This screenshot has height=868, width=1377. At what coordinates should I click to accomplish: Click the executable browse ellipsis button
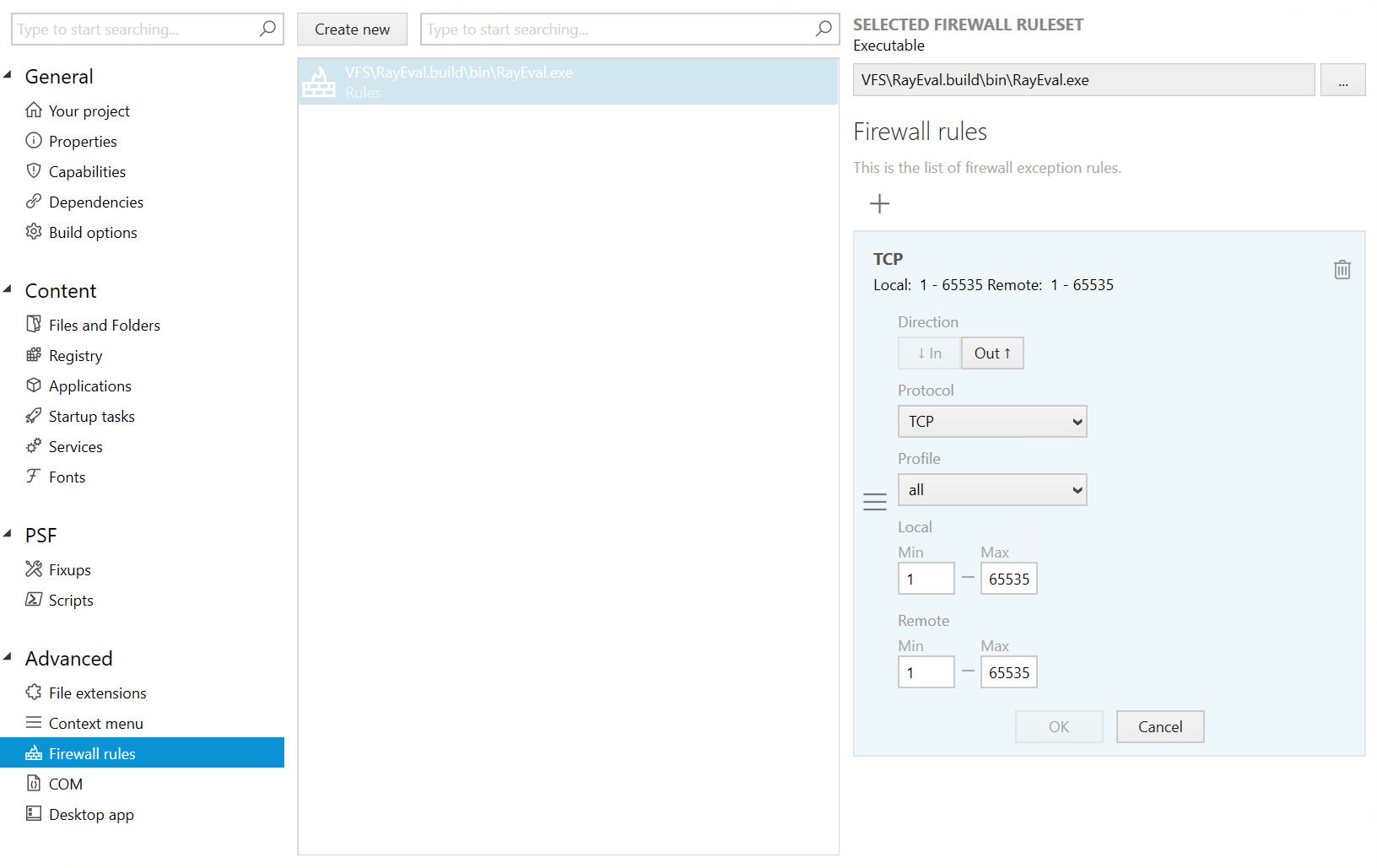point(1343,79)
